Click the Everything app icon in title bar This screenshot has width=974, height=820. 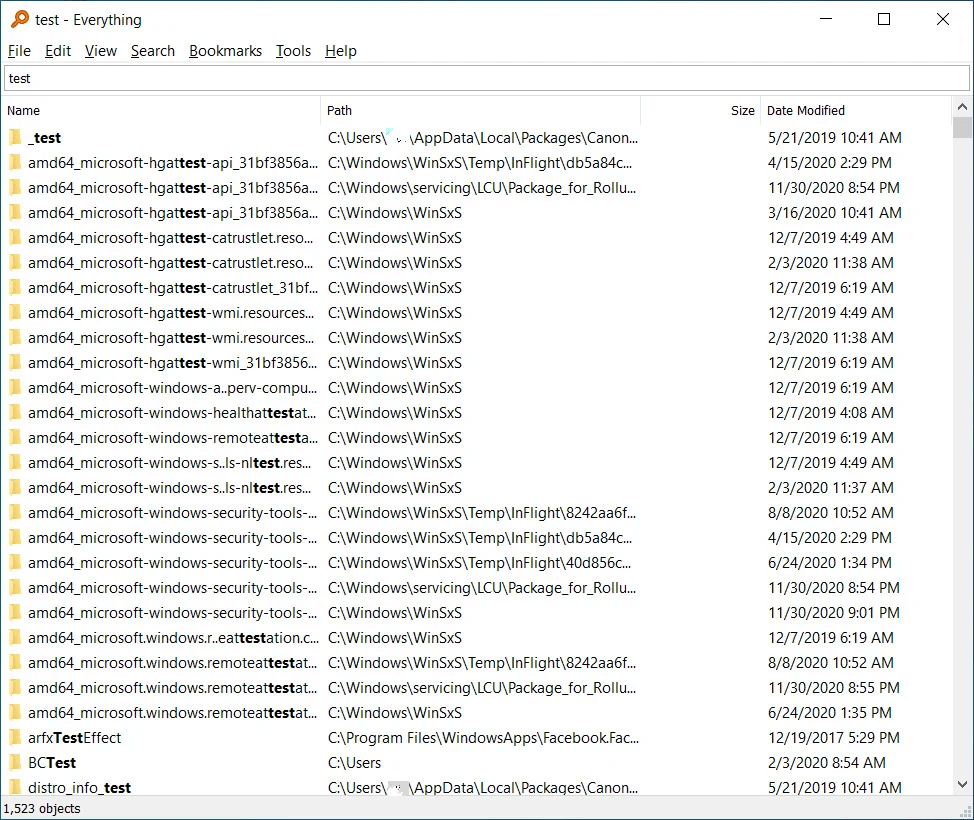pyautogui.click(x=20, y=19)
